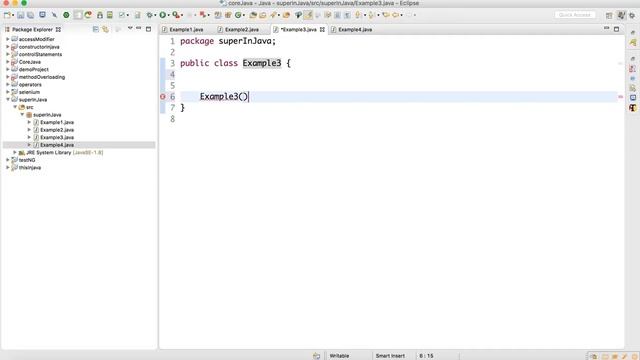Select Example2.java in Package Explorer
Screen dimensions: 640x360
(57, 130)
